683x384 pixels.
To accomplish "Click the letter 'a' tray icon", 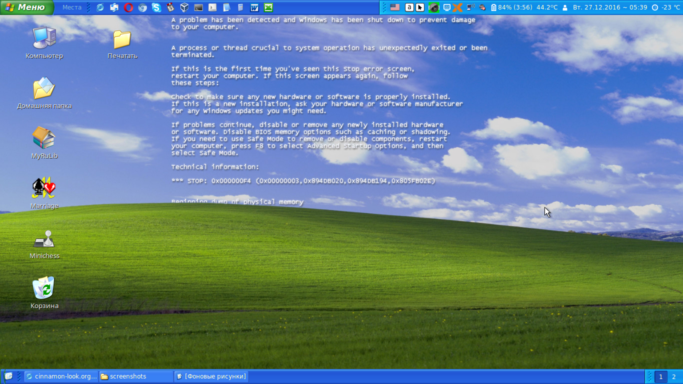I will pos(409,7).
